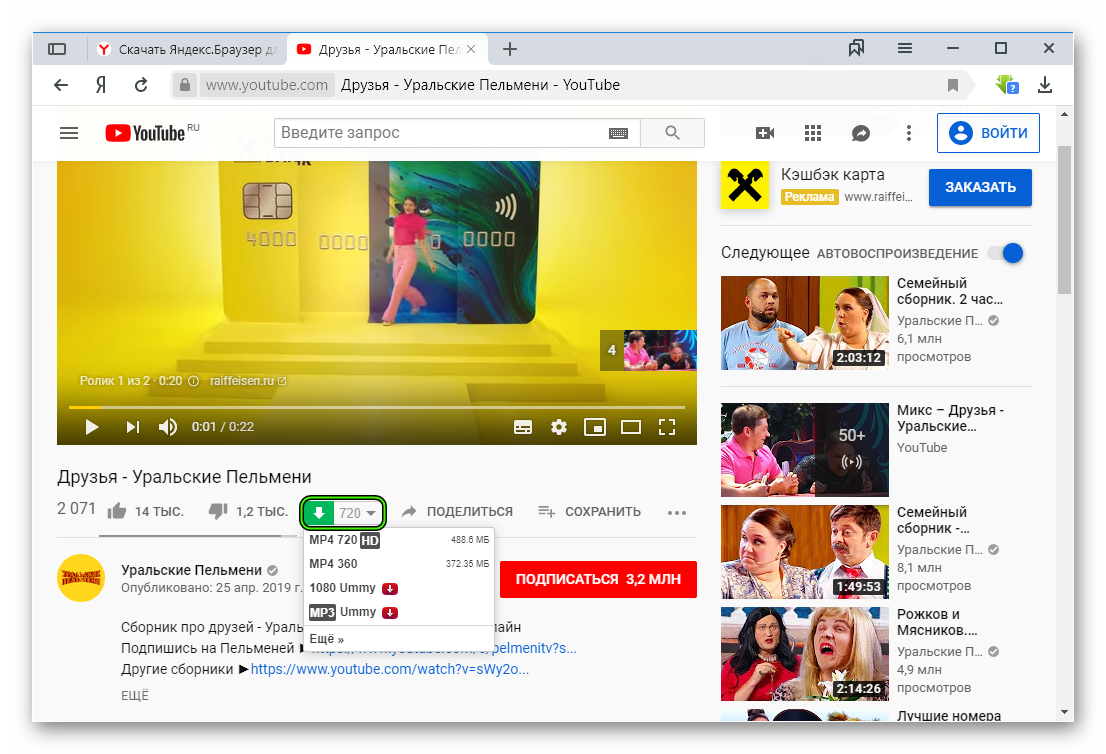The image size is (1106, 754).
Task: Open the 2:03:12 Семейный сборник thumbnail
Action: pyautogui.click(x=805, y=323)
